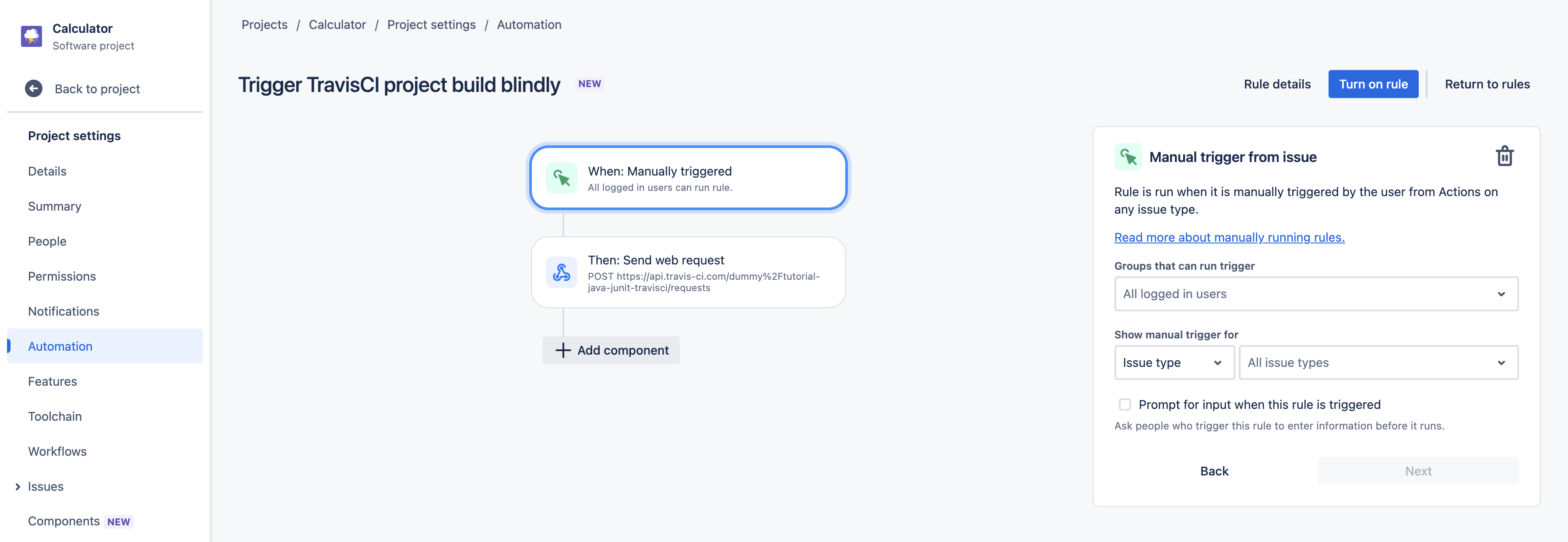Click the manual trigger cursor icon in the When card
The image size is (1568, 542).
click(561, 178)
